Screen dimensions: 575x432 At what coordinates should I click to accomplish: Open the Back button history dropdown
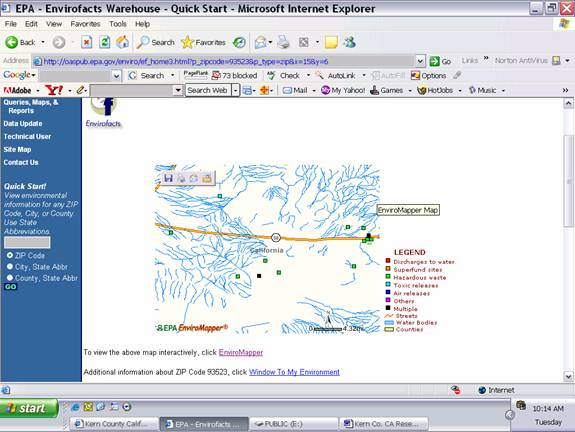(x=43, y=43)
